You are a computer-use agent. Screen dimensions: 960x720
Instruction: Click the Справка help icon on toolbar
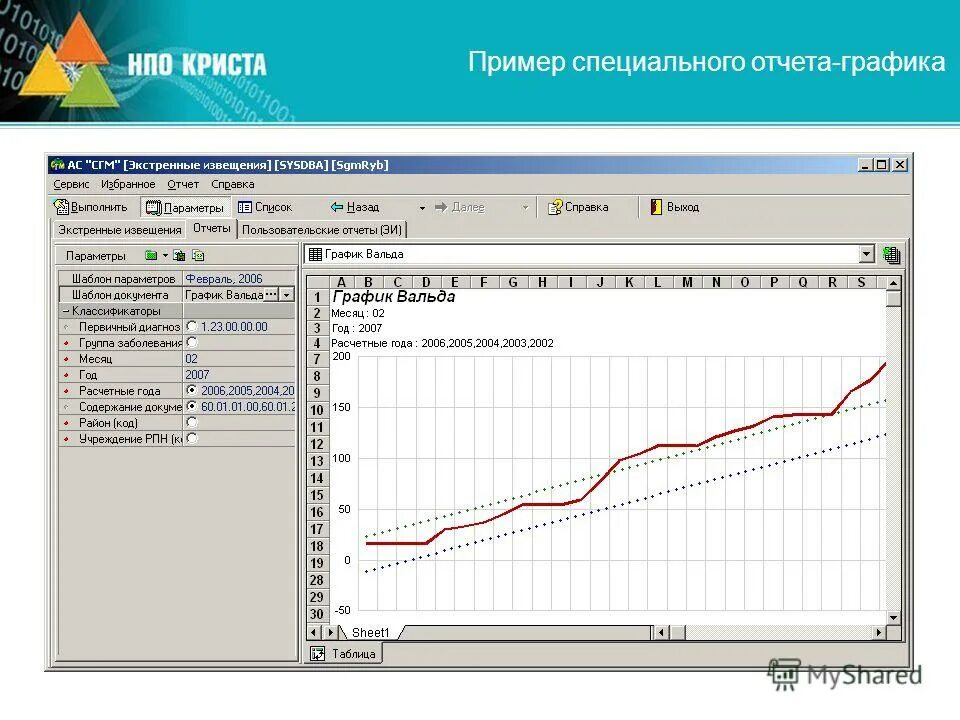point(554,207)
